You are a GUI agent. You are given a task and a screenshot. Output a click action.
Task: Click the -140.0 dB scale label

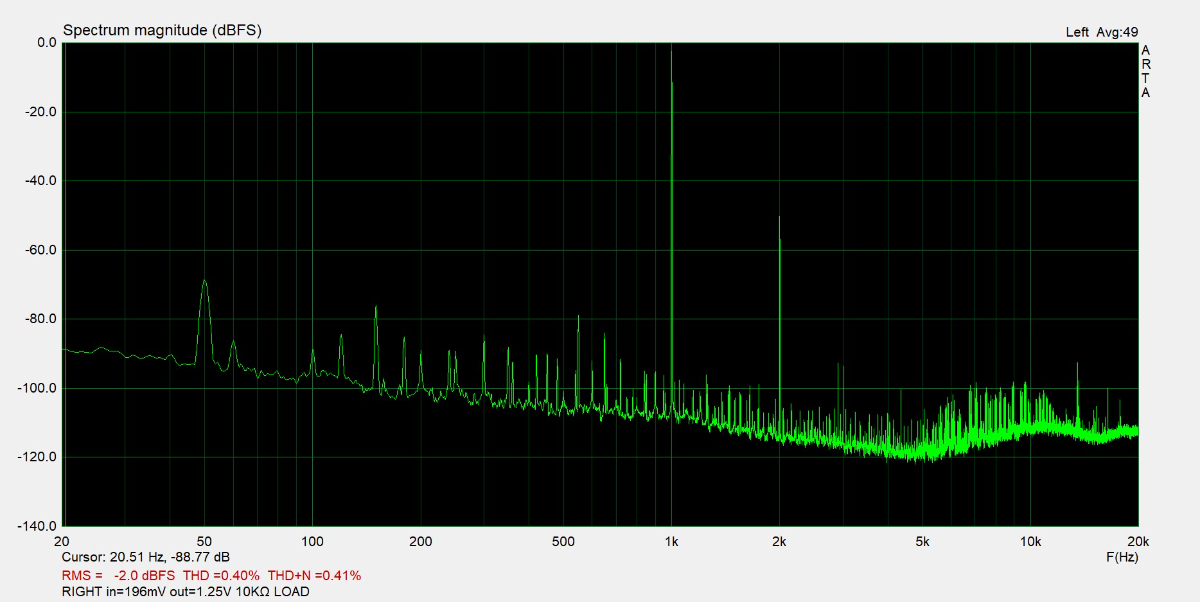[36, 523]
